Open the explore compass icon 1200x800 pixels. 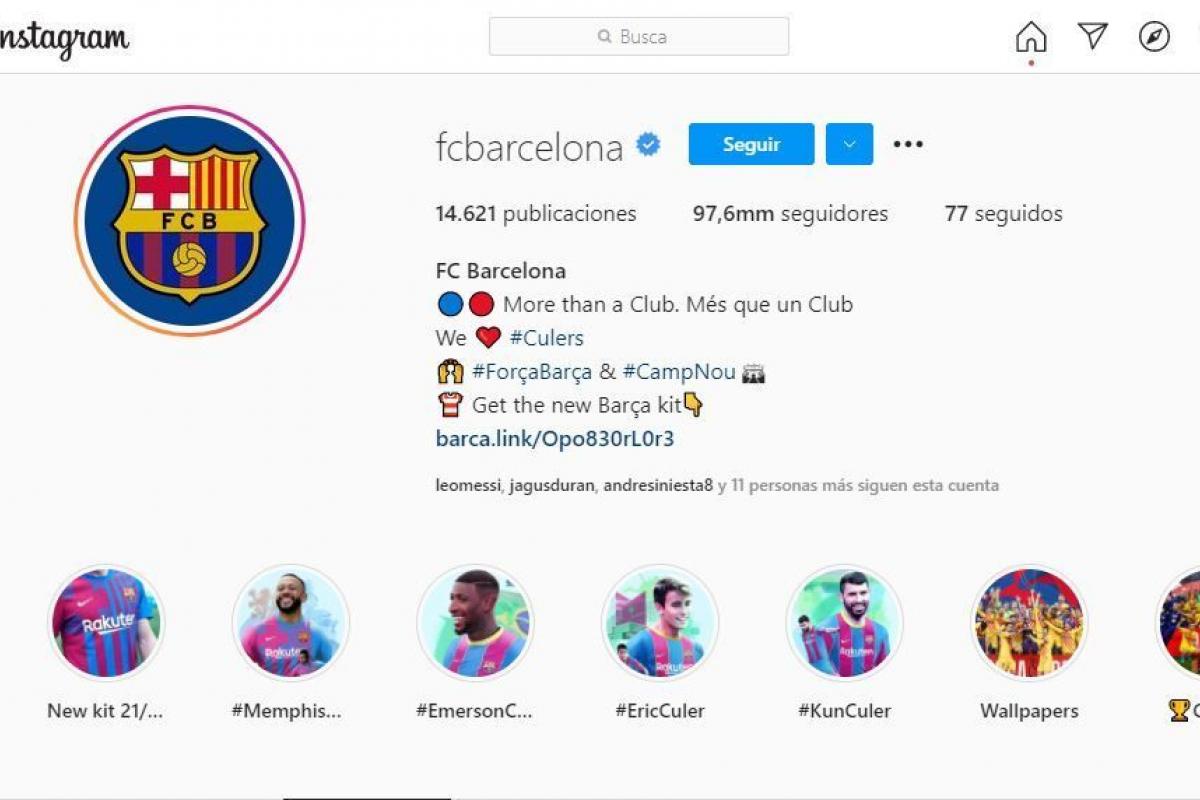[x=1154, y=37]
